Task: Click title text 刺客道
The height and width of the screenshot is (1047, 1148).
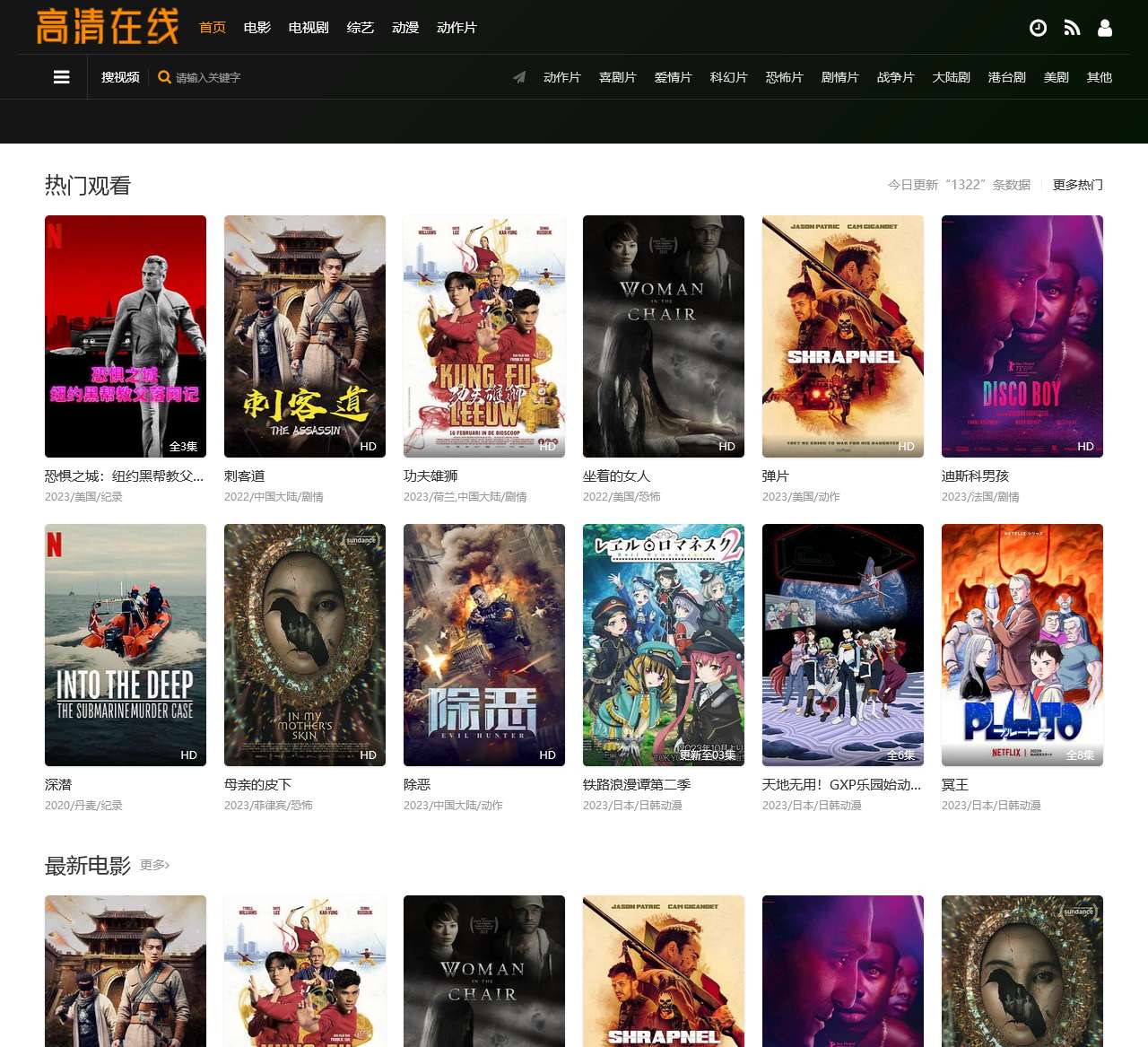Action: point(245,476)
